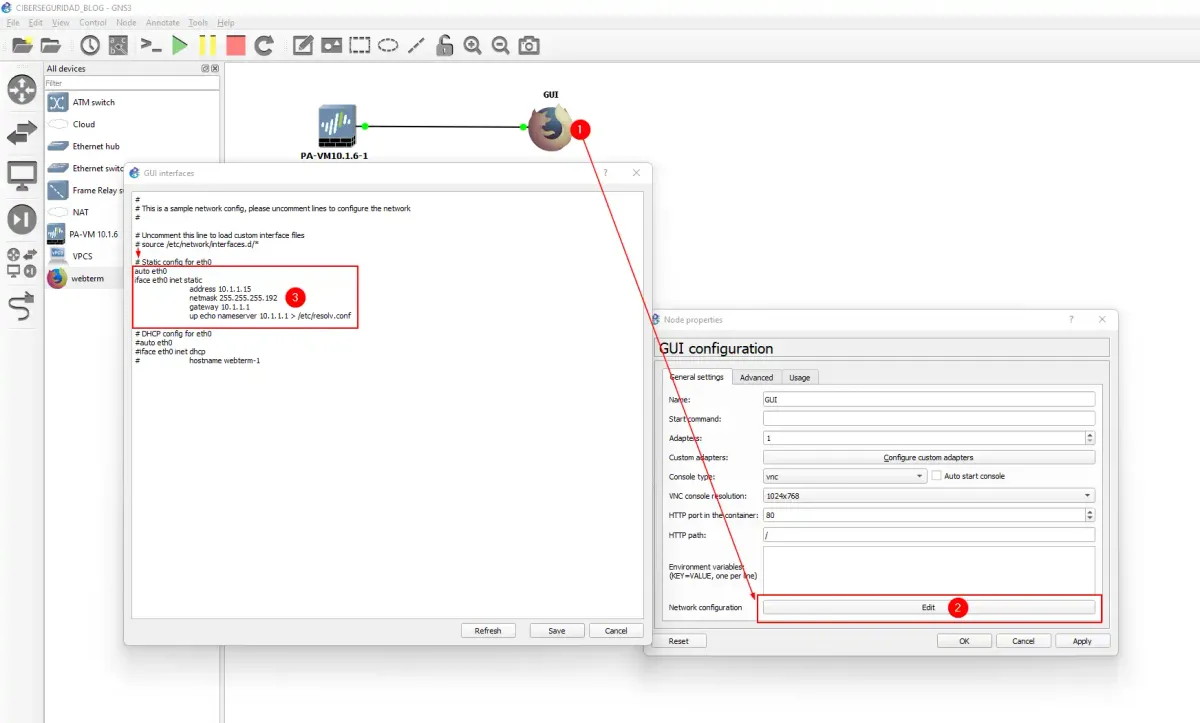This screenshot has width=1200, height=723.
Task: Suspend all nodes with yellow pause icon
Action: 207,45
